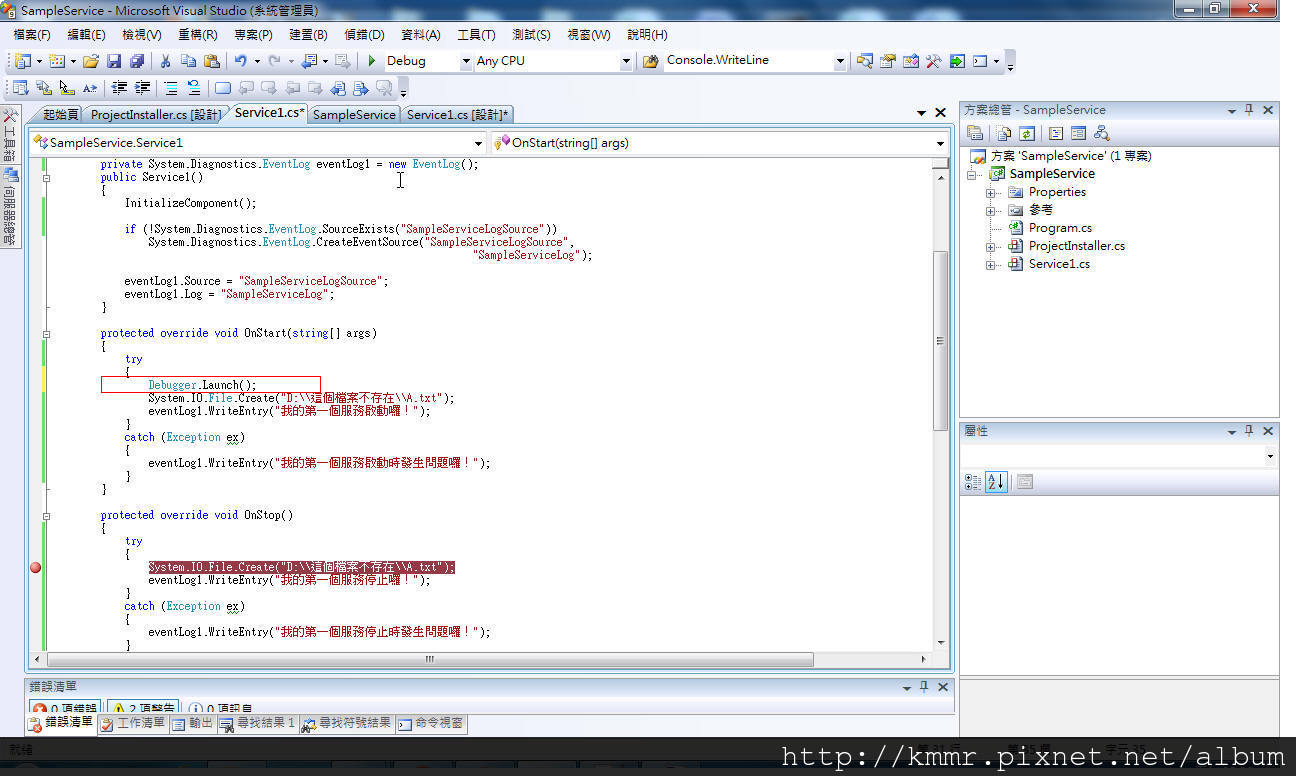Open the 建置(B) build menu
Screen dimensions: 1296x776
click(x=308, y=35)
